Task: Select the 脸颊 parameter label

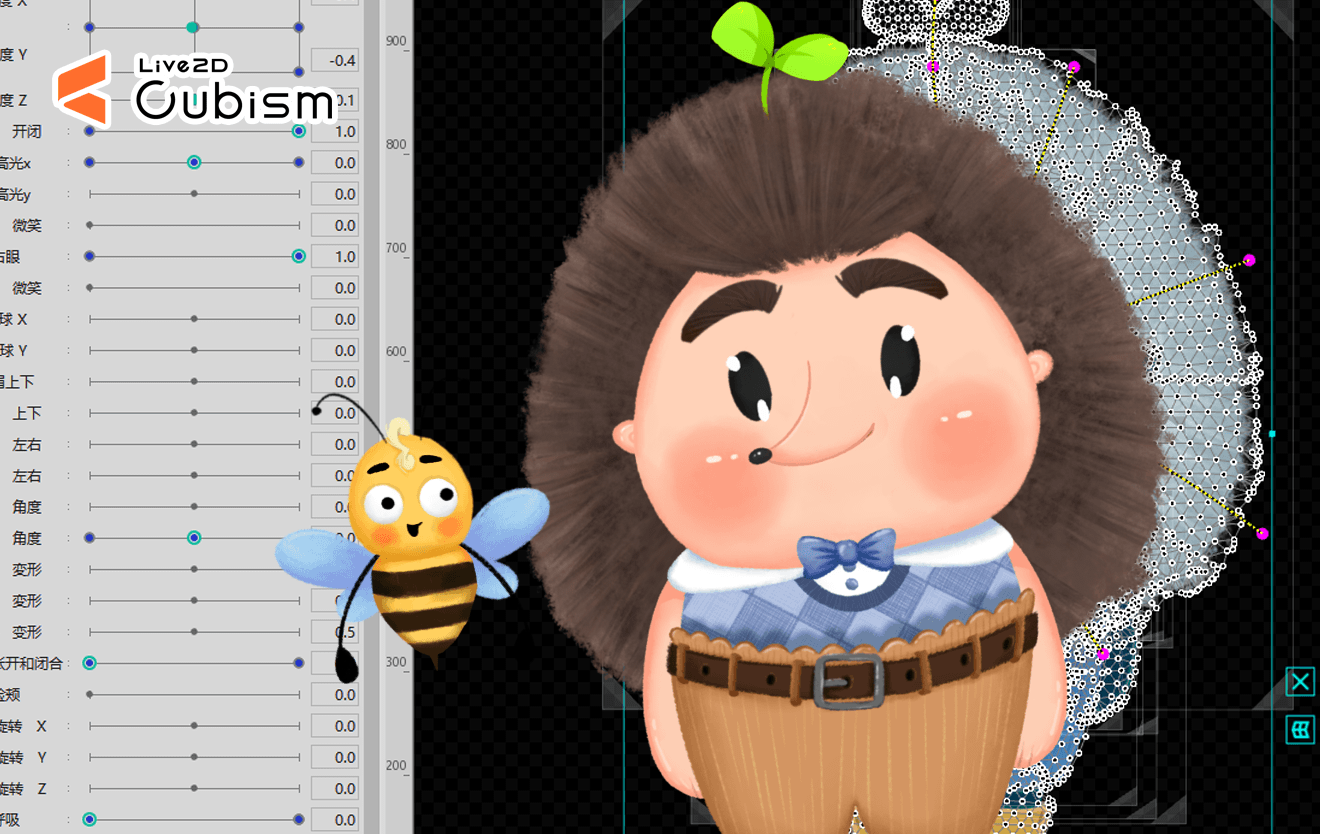Action: [x=10, y=694]
